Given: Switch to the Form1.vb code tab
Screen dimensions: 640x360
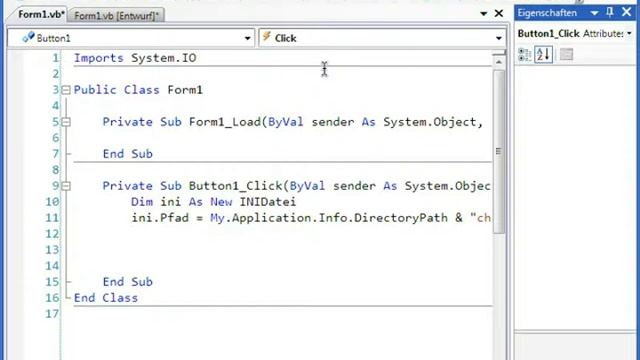Looking at the screenshot, I should click(40, 15).
